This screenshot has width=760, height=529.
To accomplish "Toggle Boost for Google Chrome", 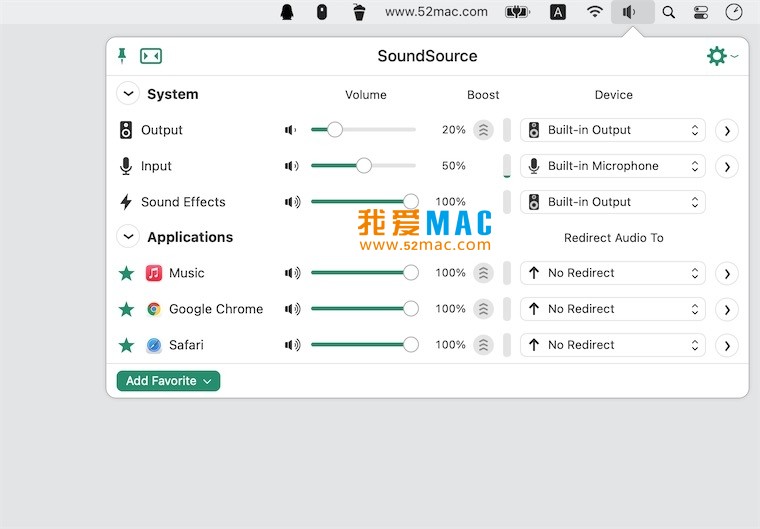I will click(483, 309).
